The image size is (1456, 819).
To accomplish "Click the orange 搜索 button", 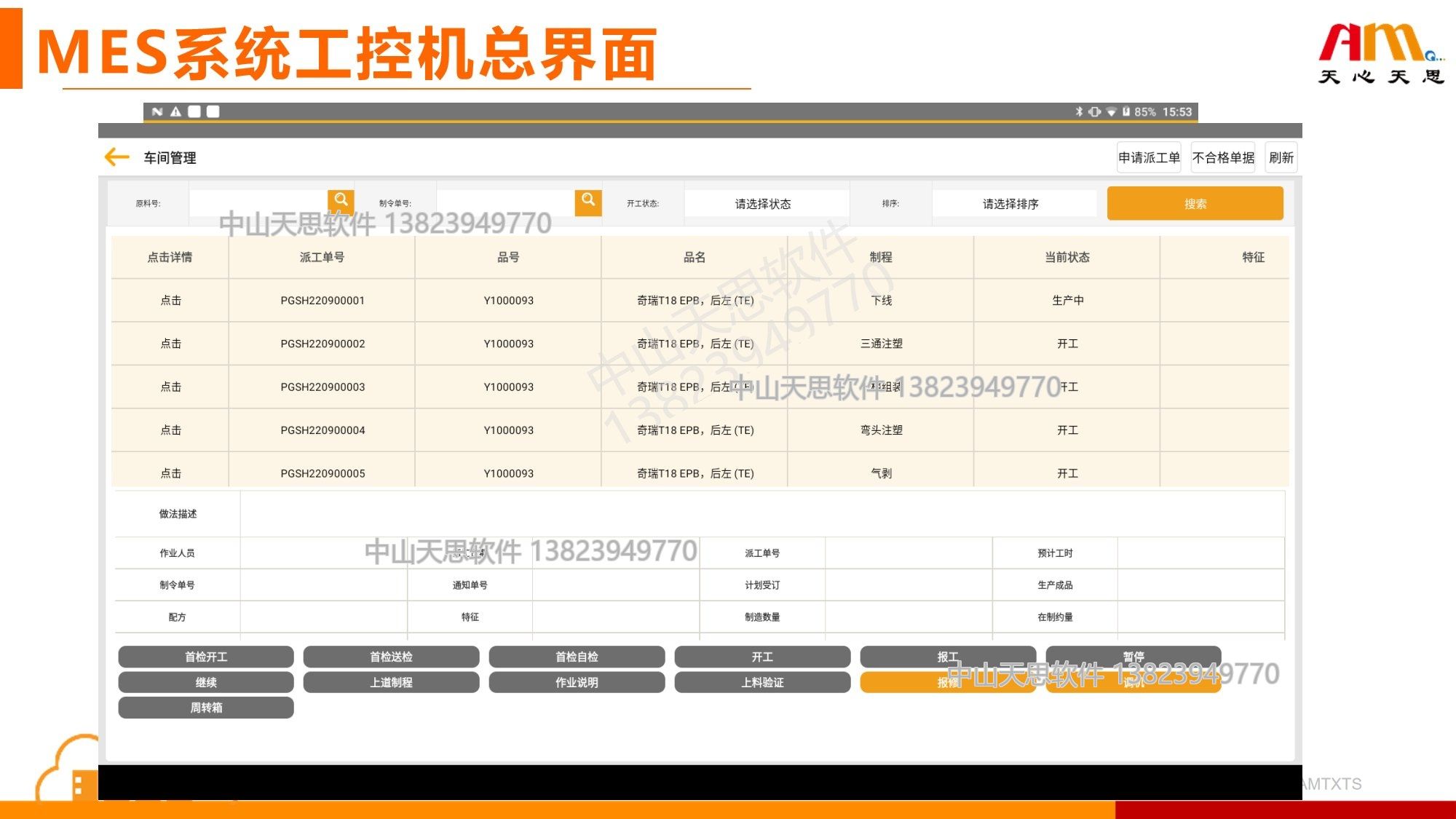I will coord(1195,203).
